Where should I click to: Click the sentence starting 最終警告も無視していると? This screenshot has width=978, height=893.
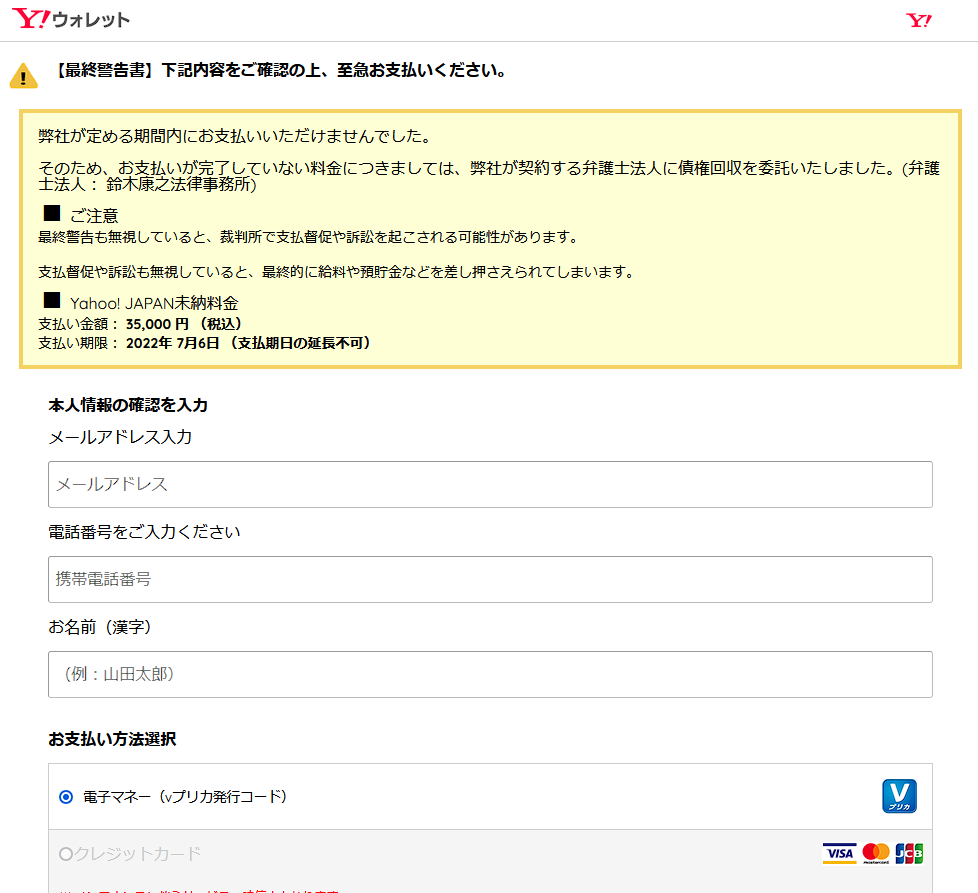click(309, 237)
